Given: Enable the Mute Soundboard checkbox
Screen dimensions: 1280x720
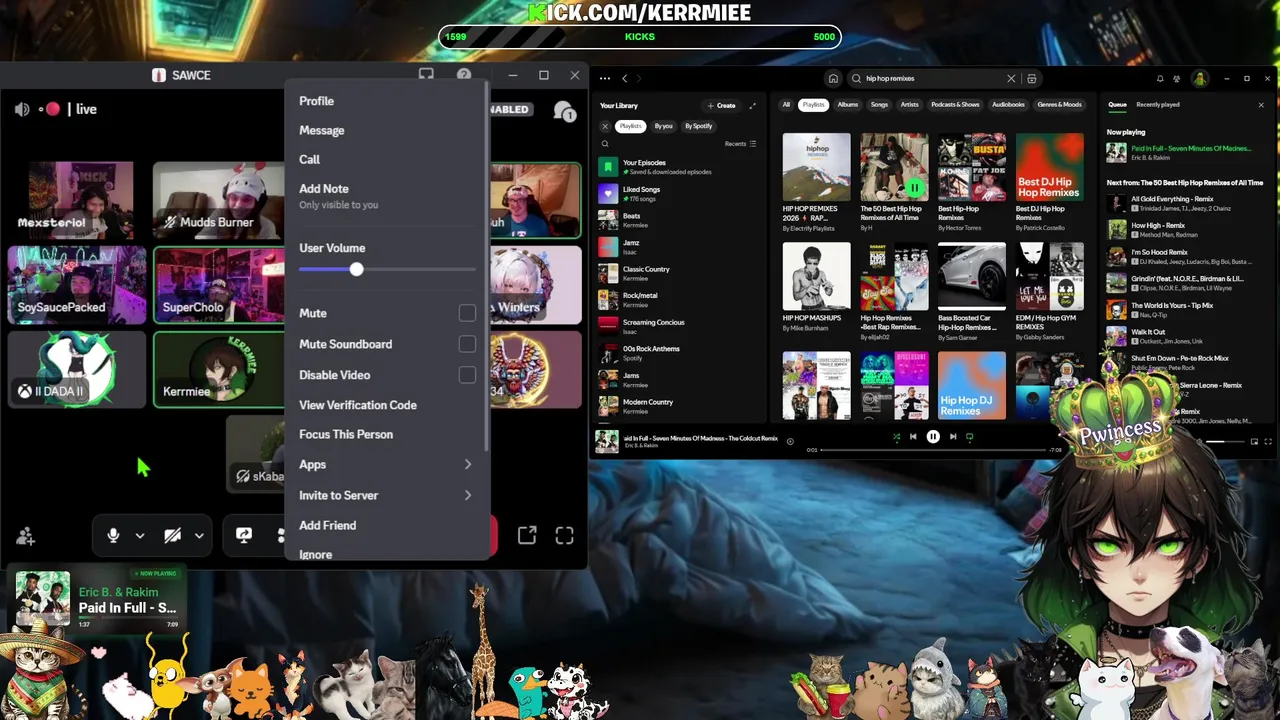Looking at the screenshot, I should 467,344.
